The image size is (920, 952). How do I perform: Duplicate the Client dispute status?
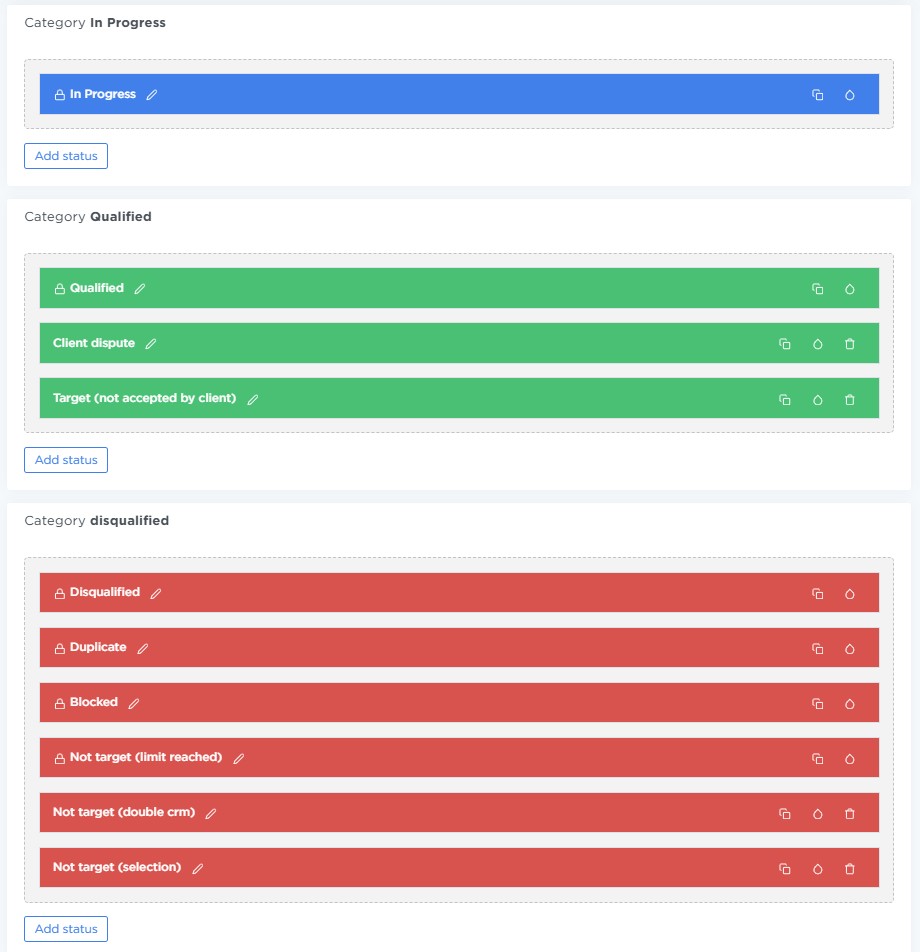[x=785, y=344]
